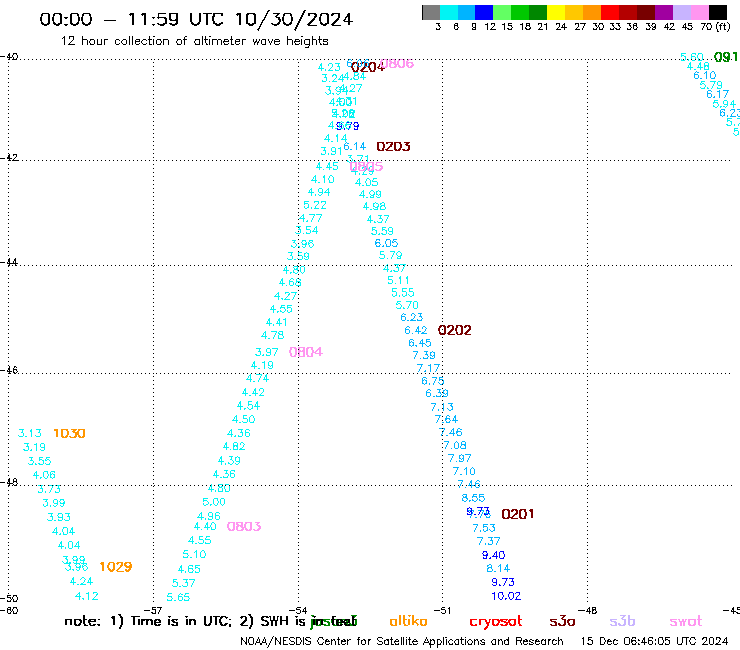Click the 'swot' satellite legend label
Image resolution: width=740 pixels, height=650 pixels.
[x=686, y=622]
